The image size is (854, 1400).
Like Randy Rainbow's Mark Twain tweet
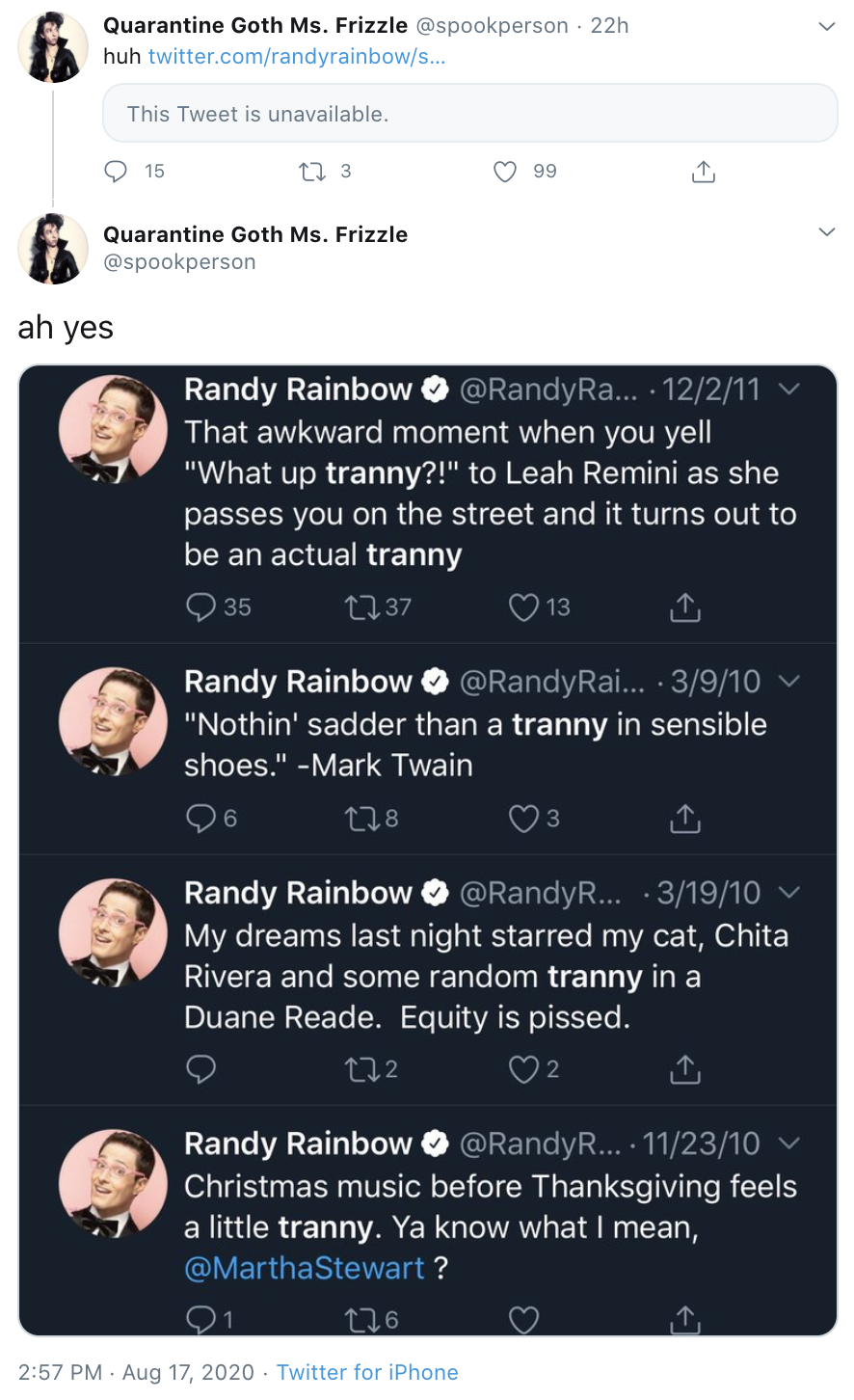[521, 818]
